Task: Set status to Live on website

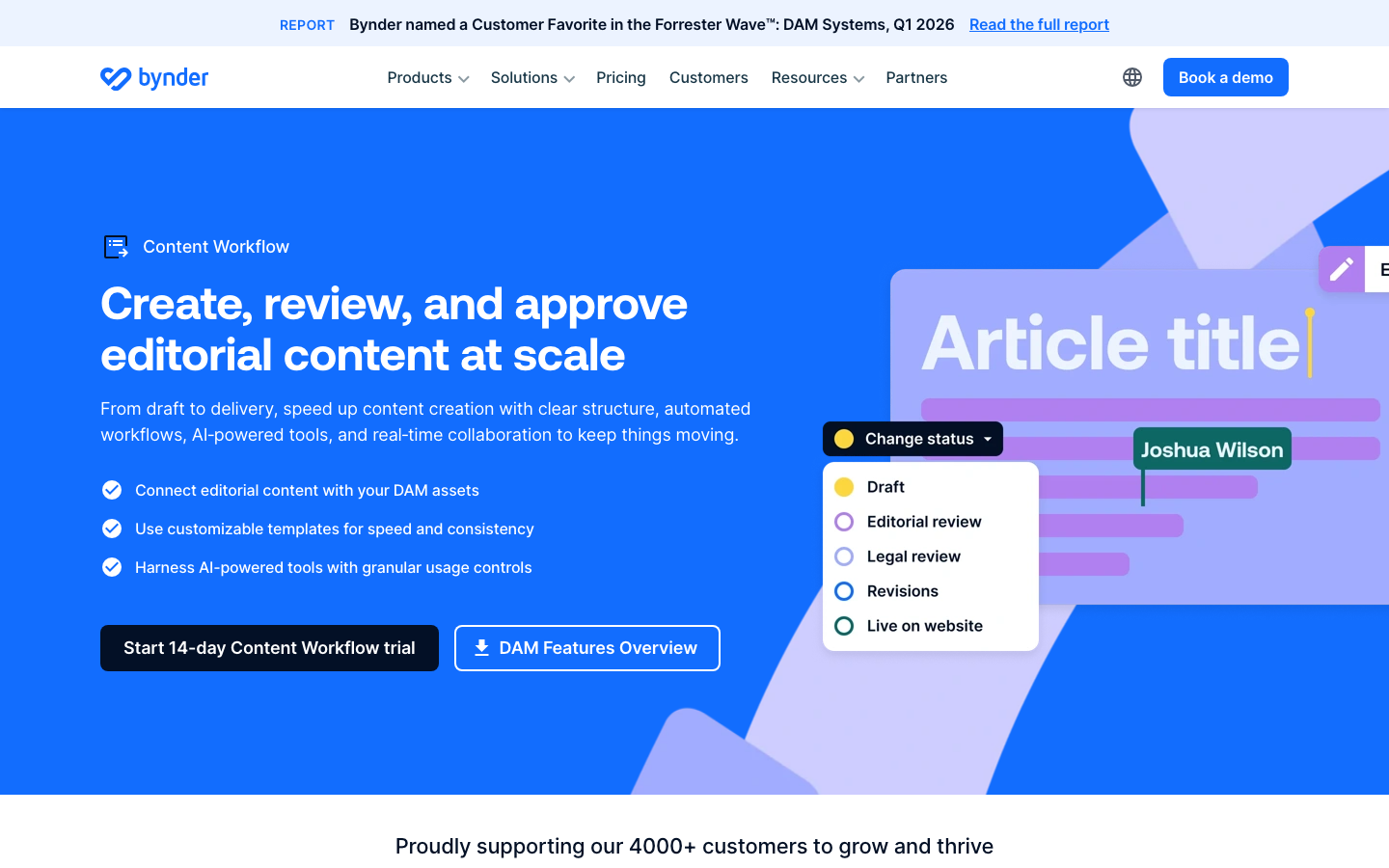Action: point(930,626)
